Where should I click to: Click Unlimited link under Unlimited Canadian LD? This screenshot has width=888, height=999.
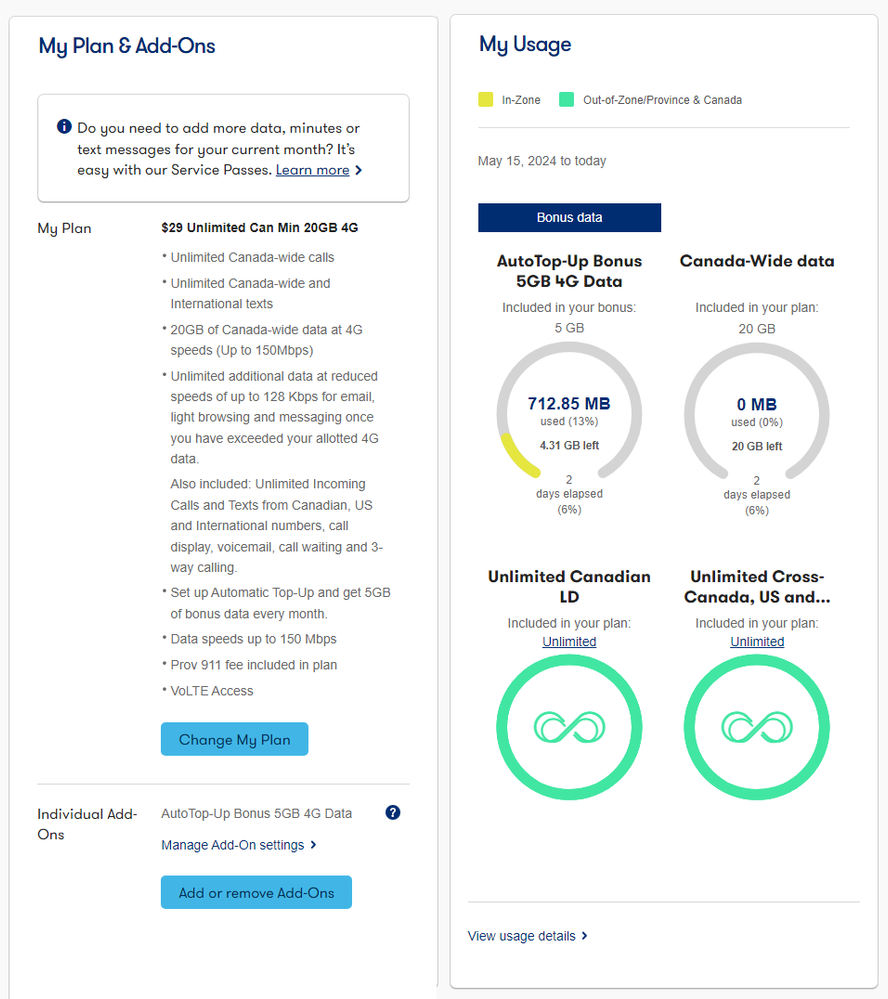click(x=569, y=642)
